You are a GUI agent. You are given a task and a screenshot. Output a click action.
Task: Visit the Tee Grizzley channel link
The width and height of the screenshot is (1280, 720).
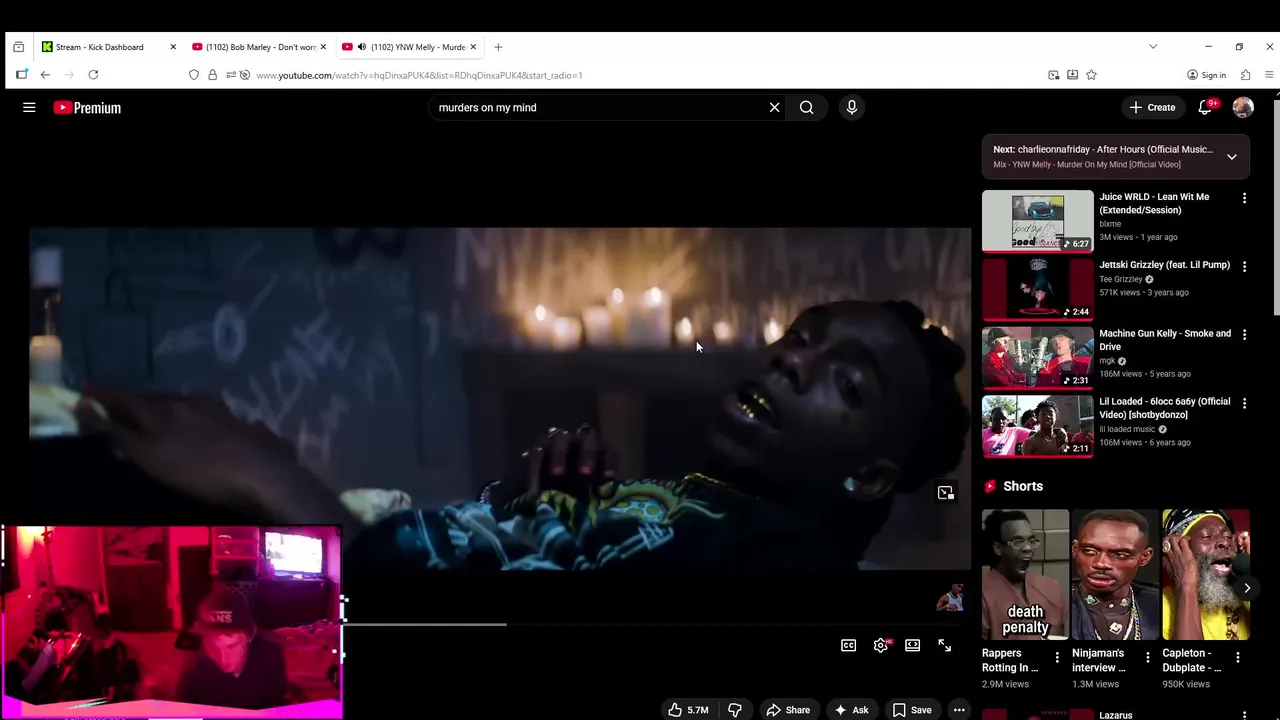tap(1121, 279)
